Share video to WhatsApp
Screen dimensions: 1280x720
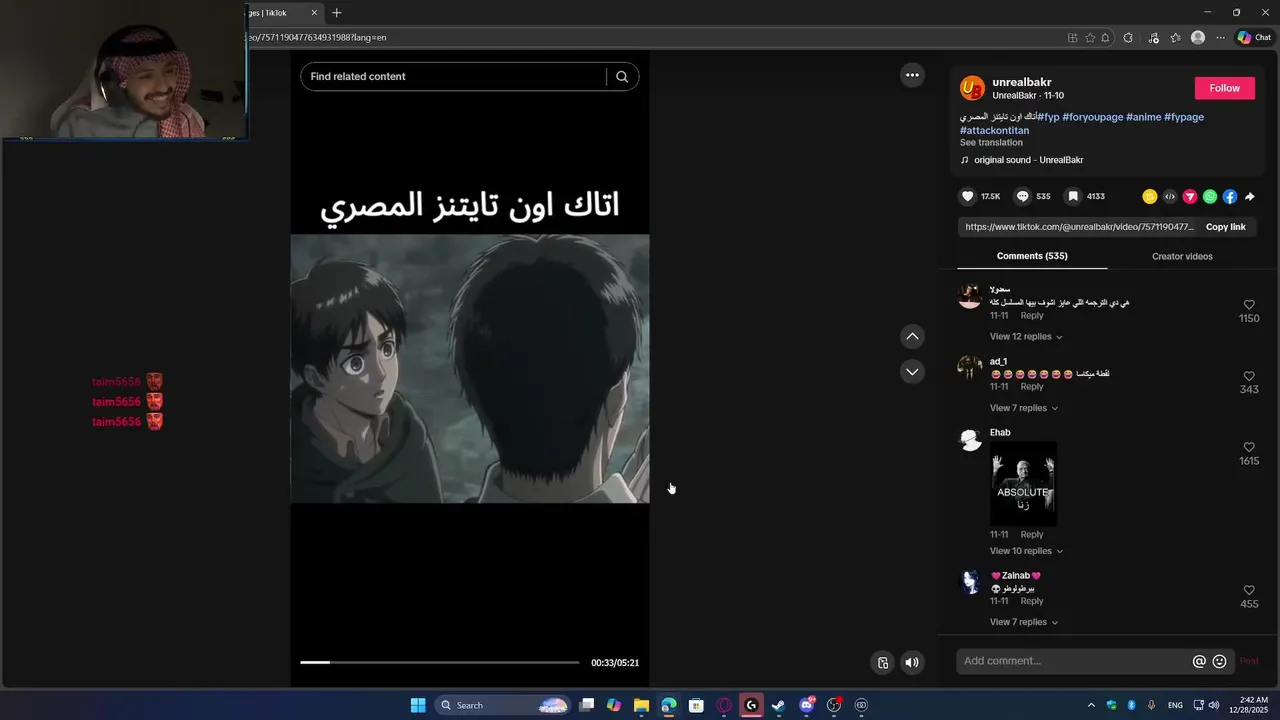[x=1210, y=197]
